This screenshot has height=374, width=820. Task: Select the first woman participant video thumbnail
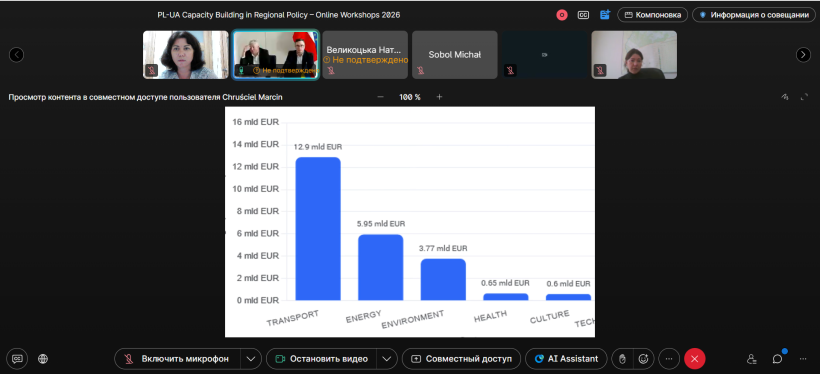186,55
